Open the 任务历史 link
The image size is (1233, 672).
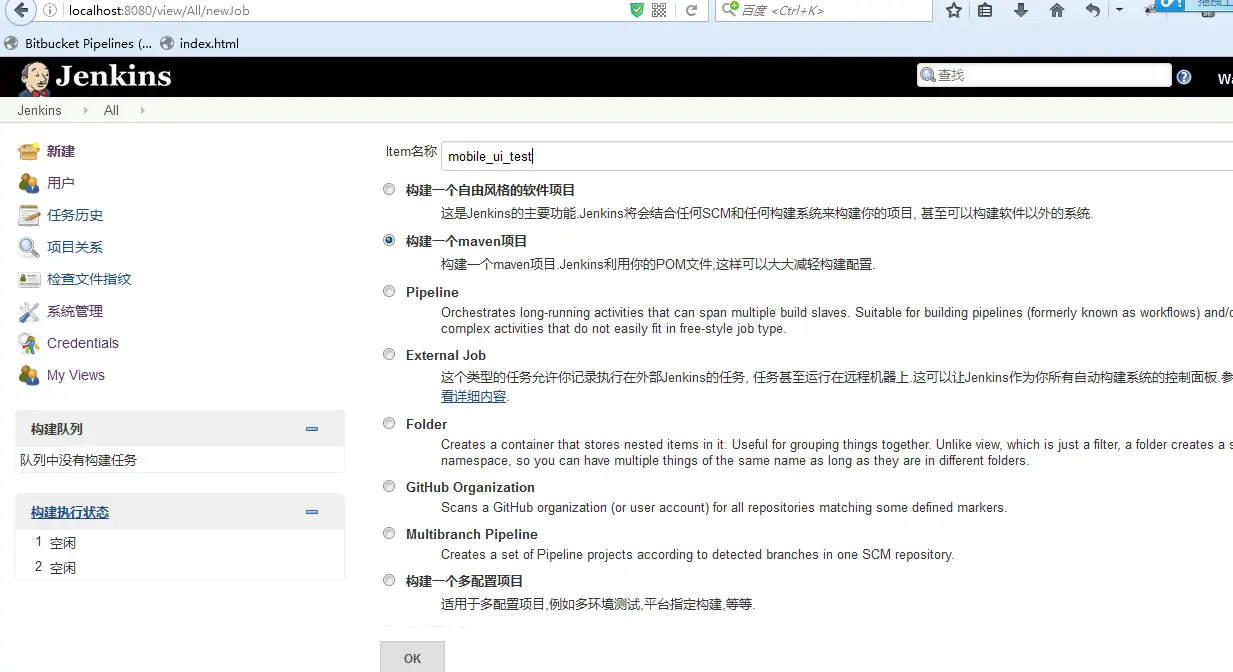tap(75, 215)
